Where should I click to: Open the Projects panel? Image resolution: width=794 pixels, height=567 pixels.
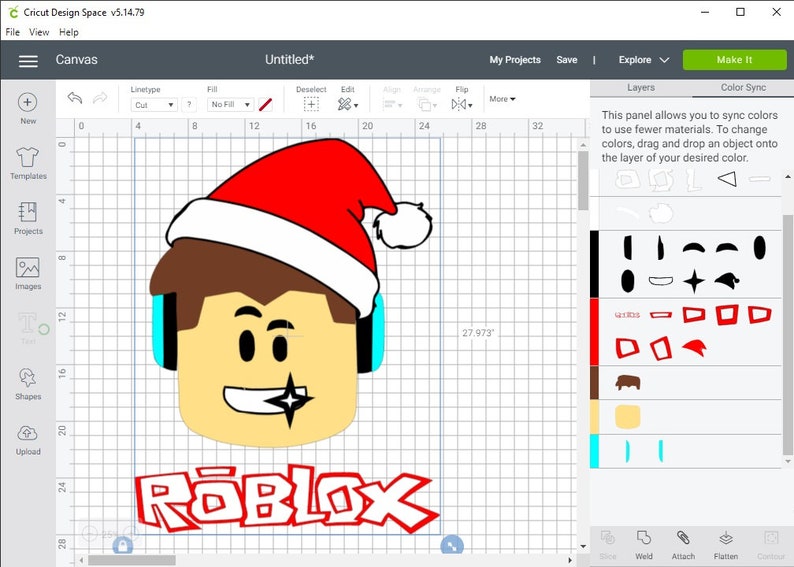pos(28,218)
